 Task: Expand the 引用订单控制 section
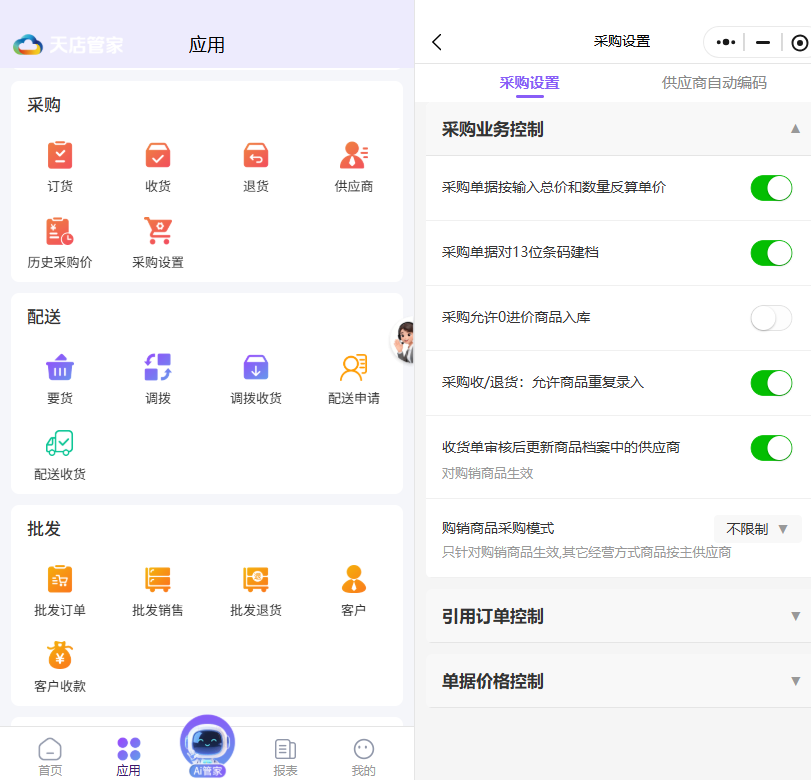pos(795,616)
